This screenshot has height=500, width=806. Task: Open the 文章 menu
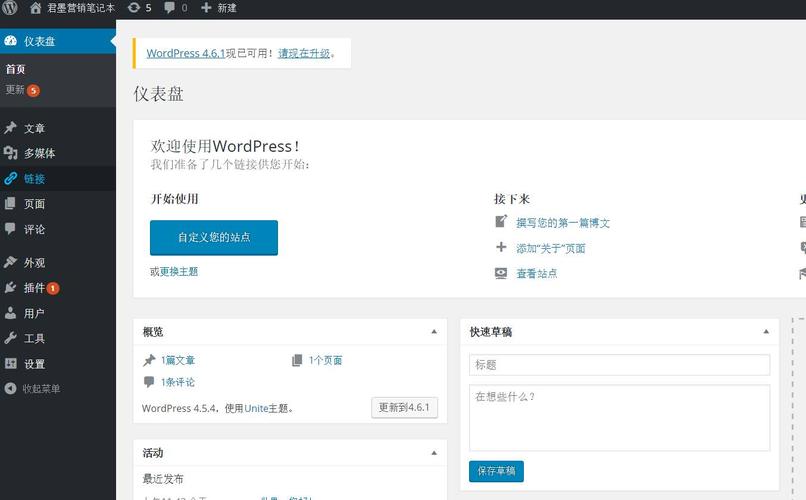(x=58, y=128)
